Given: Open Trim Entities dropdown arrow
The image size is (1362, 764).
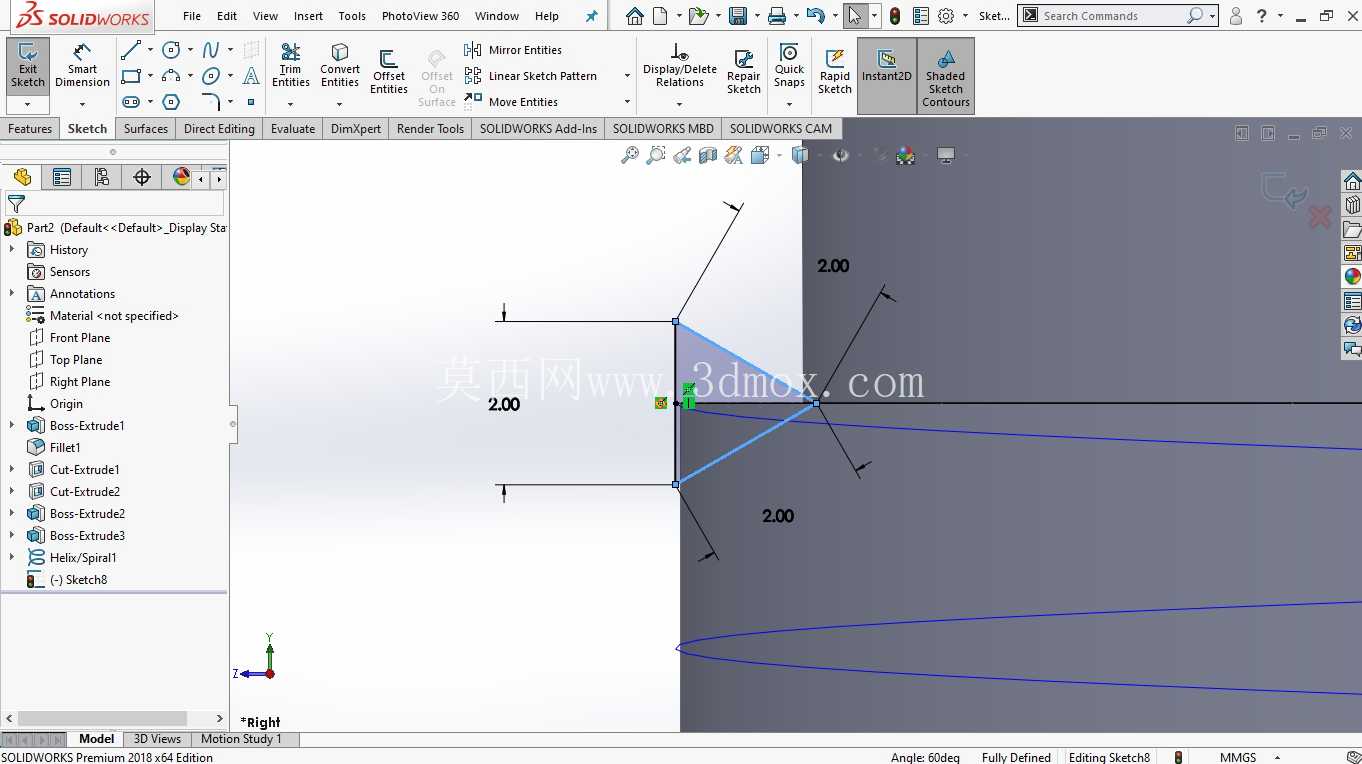Looking at the screenshot, I should 290,104.
